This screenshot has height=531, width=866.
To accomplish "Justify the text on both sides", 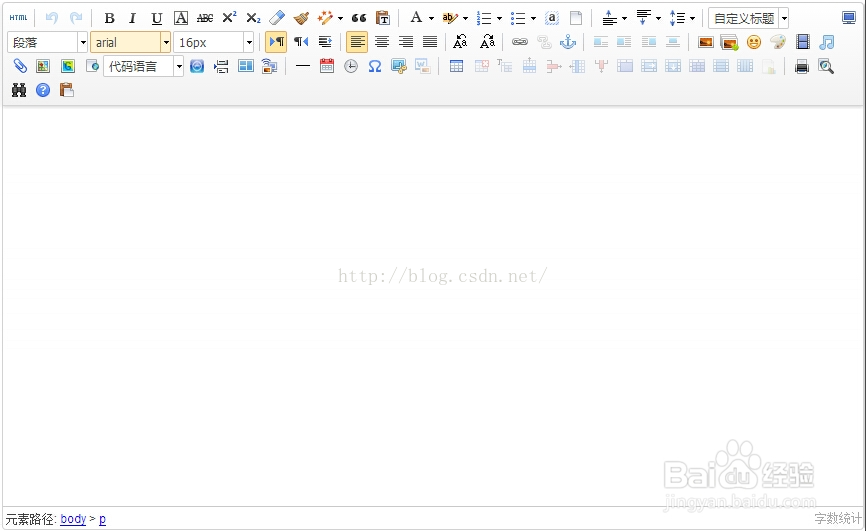I will 430,42.
